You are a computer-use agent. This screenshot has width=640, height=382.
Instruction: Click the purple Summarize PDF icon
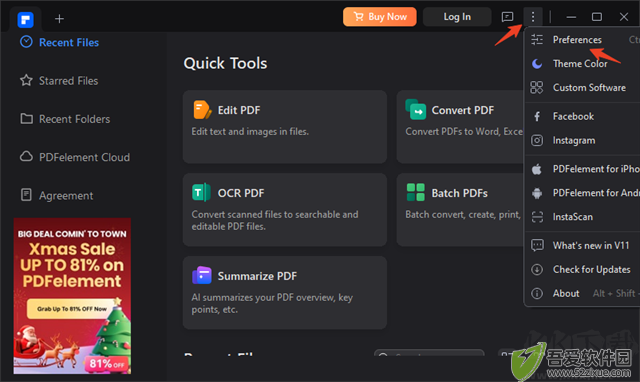[202, 275]
